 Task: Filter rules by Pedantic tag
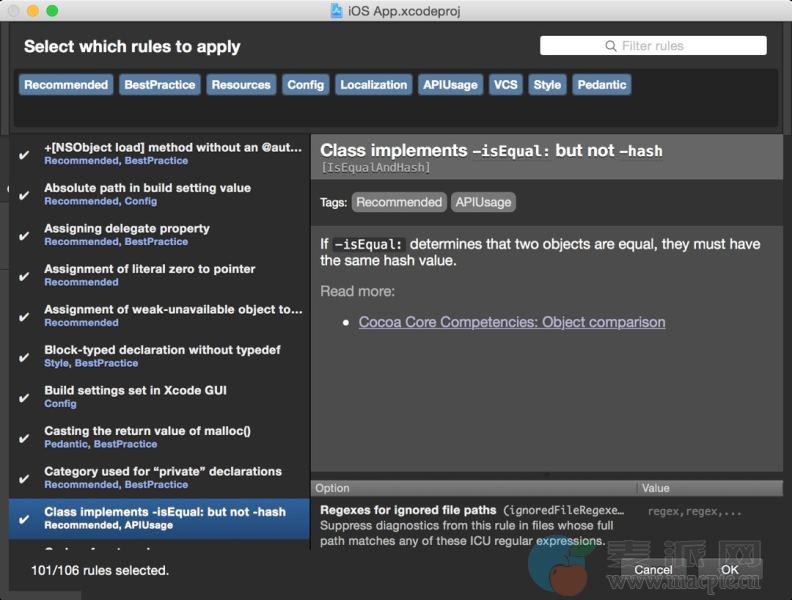click(x=601, y=85)
